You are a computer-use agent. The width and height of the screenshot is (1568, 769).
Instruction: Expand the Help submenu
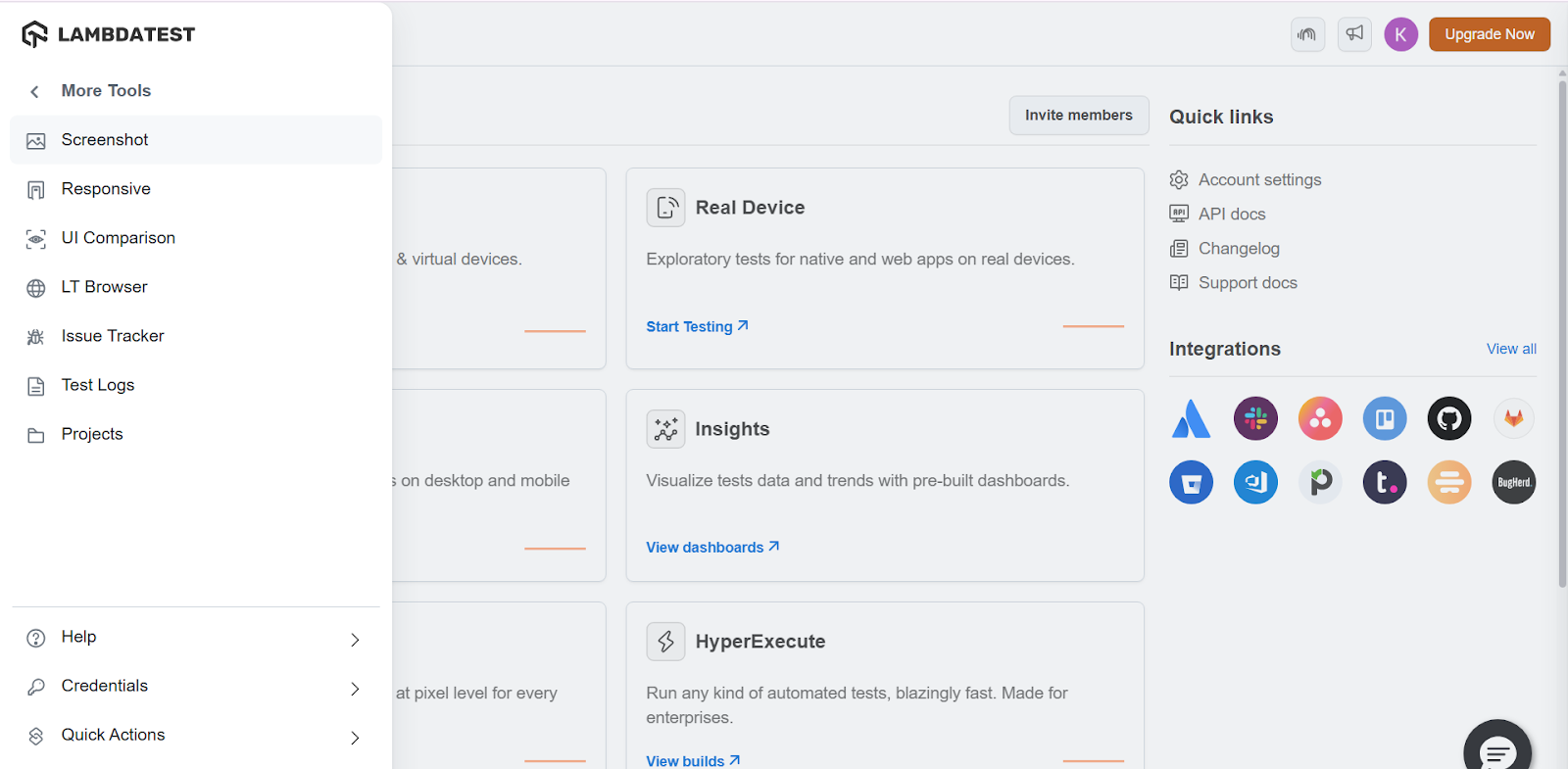click(x=355, y=640)
